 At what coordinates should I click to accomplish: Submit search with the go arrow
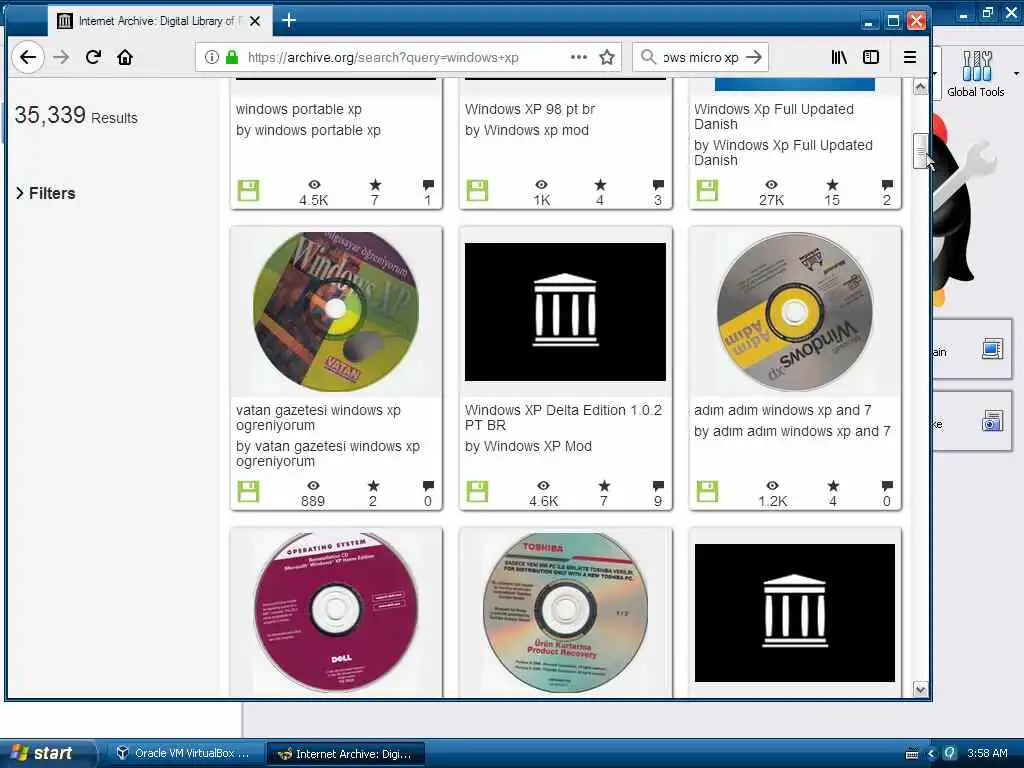(x=754, y=57)
